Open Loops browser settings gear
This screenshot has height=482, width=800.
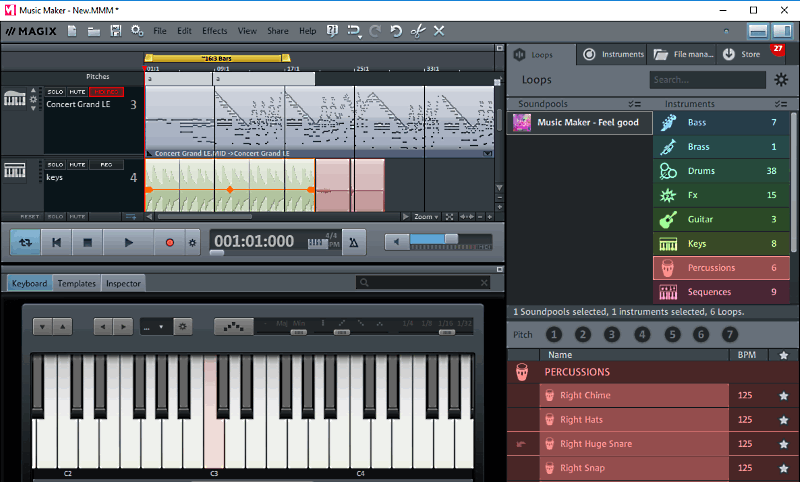tap(781, 80)
